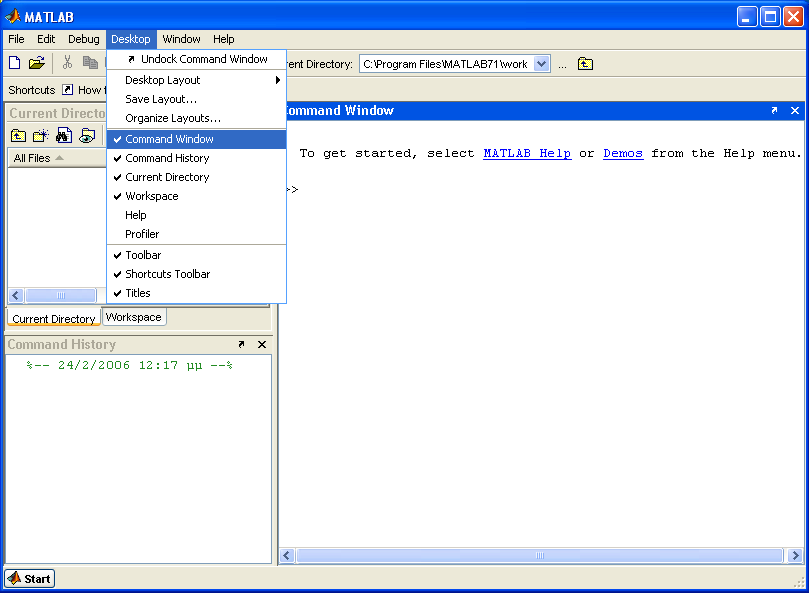Uncheck Current Directory in Desktop menu
Viewport: 809px width, 593px height.
(x=197, y=178)
